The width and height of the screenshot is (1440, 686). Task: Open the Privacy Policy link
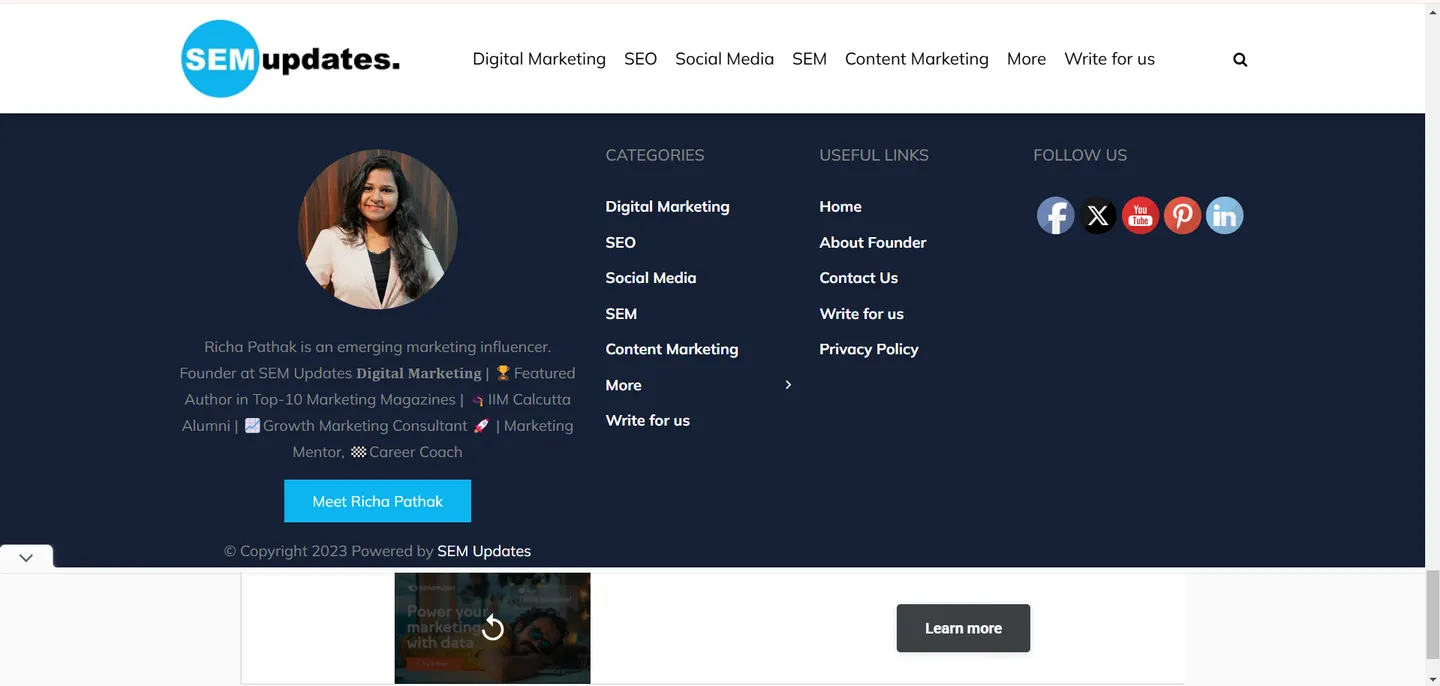(x=869, y=349)
